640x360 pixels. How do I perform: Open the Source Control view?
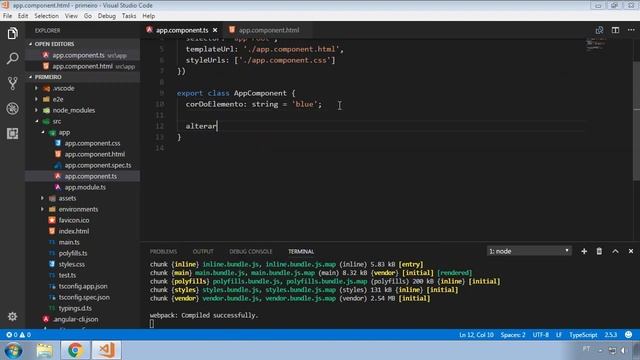click(12, 83)
